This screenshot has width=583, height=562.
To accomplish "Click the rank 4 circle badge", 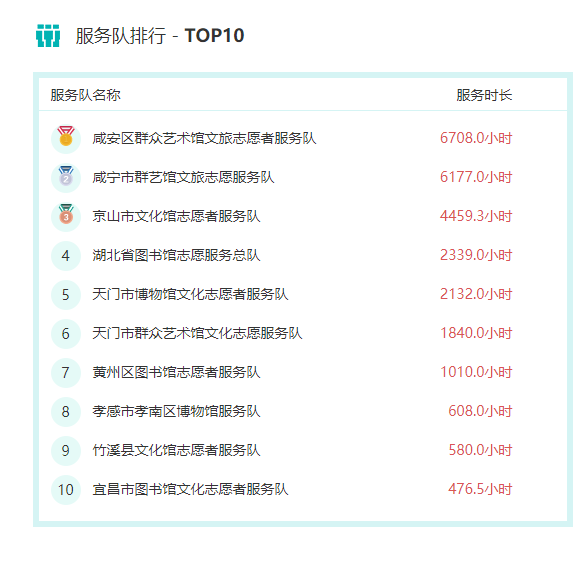I will click(66, 255).
